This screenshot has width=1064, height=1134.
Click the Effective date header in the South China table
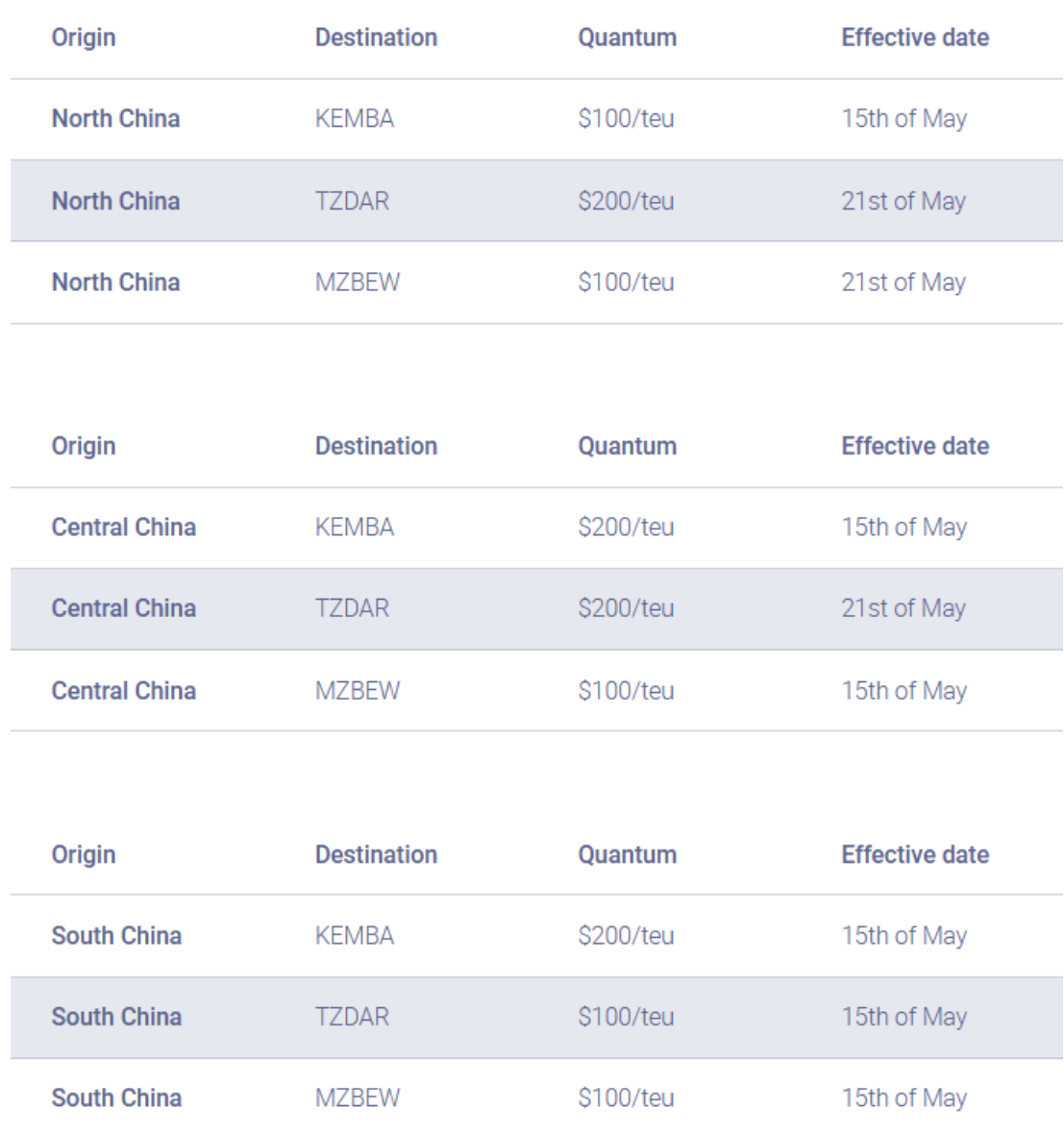[x=915, y=854]
